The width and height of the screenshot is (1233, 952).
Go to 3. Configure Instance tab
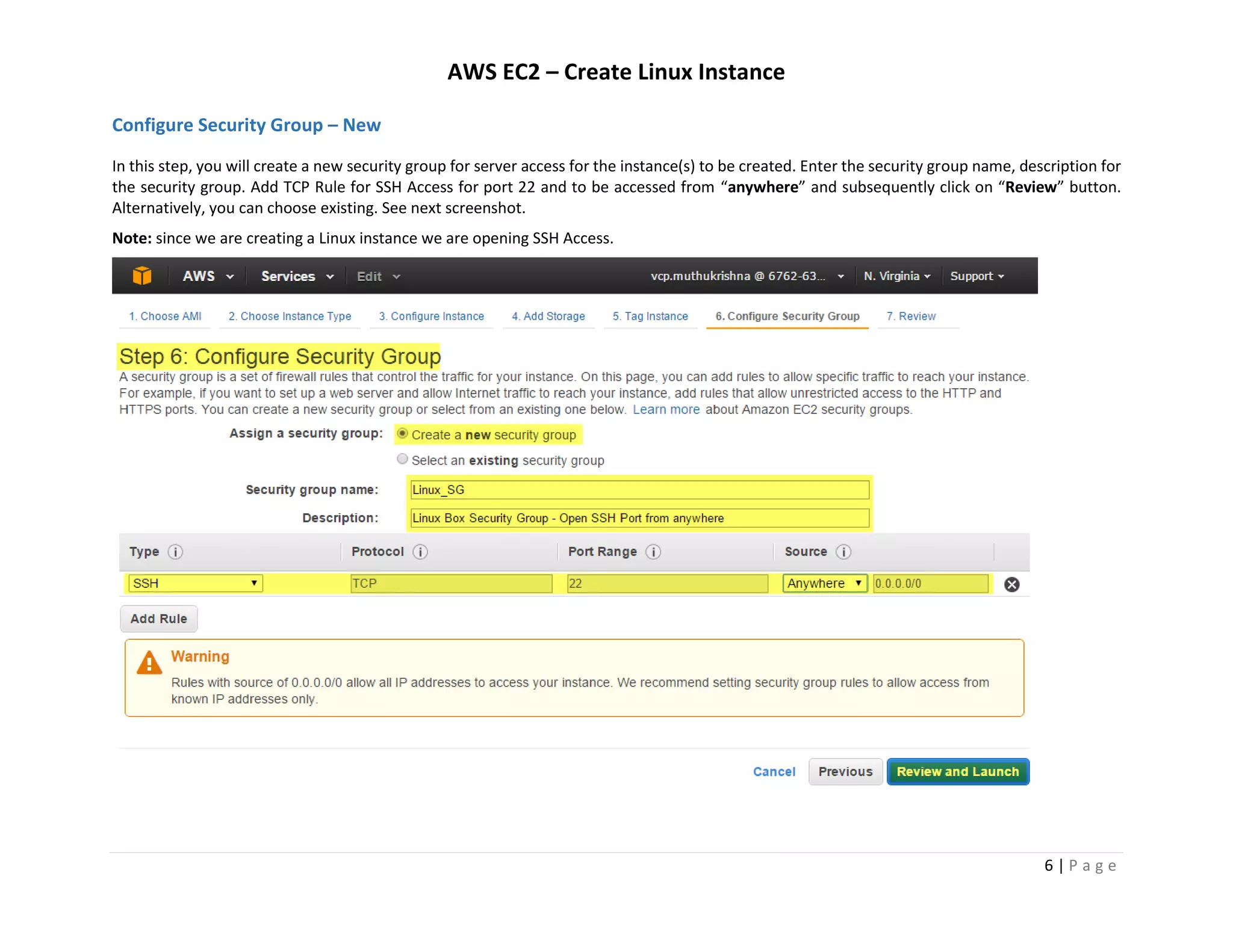[431, 317]
